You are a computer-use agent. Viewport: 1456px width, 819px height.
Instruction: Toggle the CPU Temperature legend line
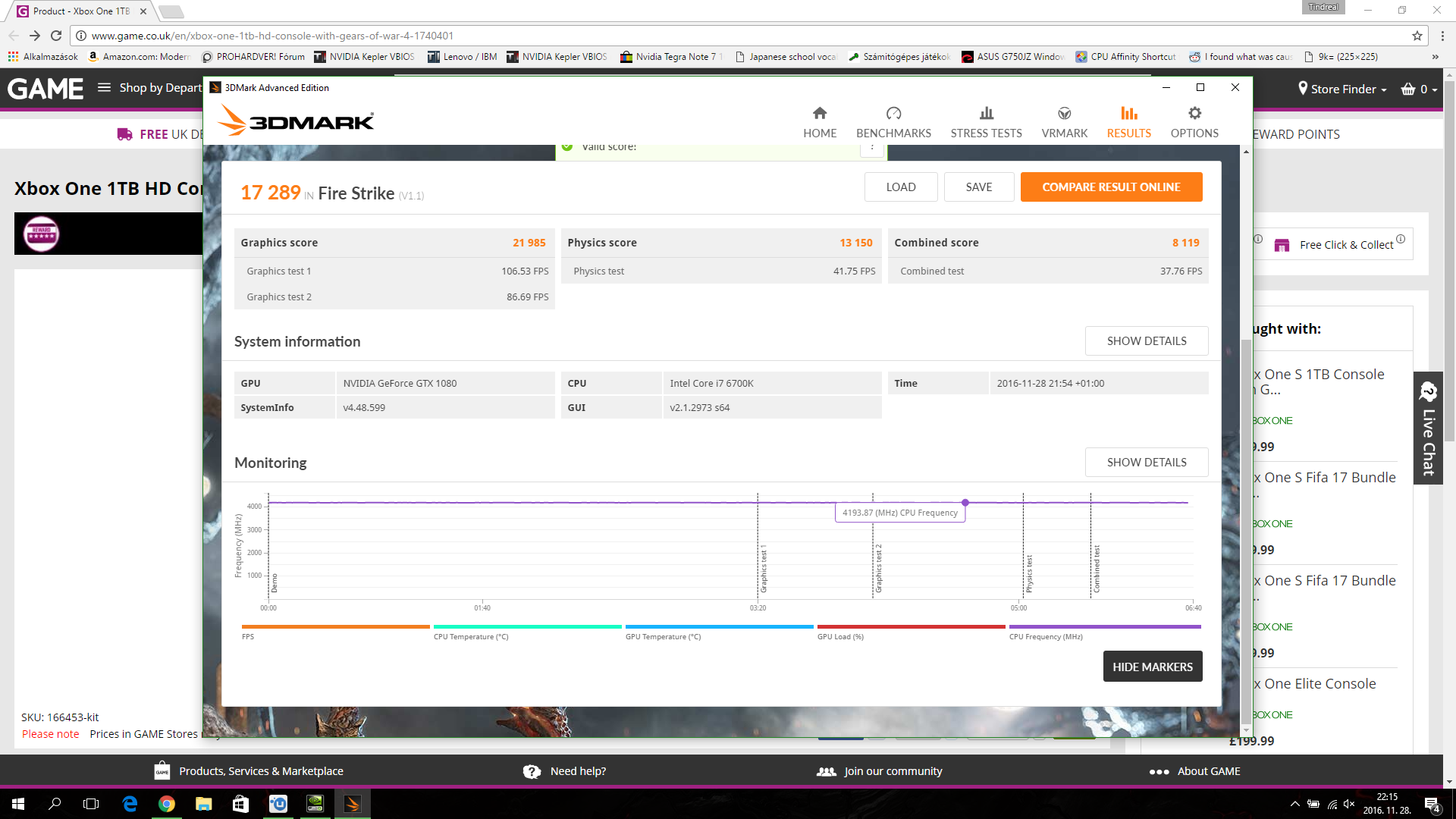tap(527, 632)
